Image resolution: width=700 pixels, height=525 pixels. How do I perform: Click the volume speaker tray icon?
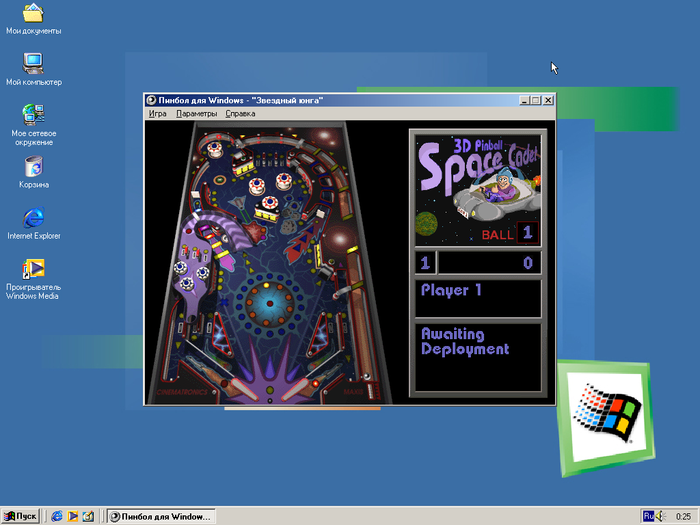click(660, 517)
